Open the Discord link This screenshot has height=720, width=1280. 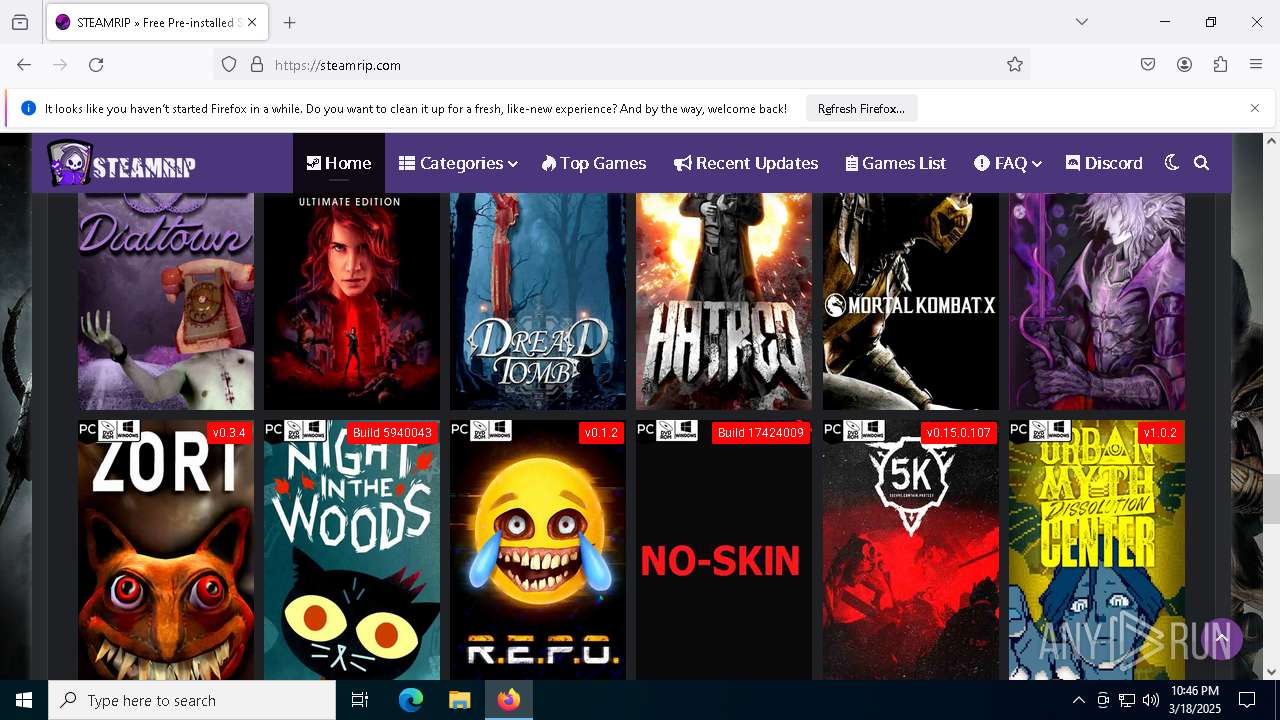click(x=1104, y=163)
